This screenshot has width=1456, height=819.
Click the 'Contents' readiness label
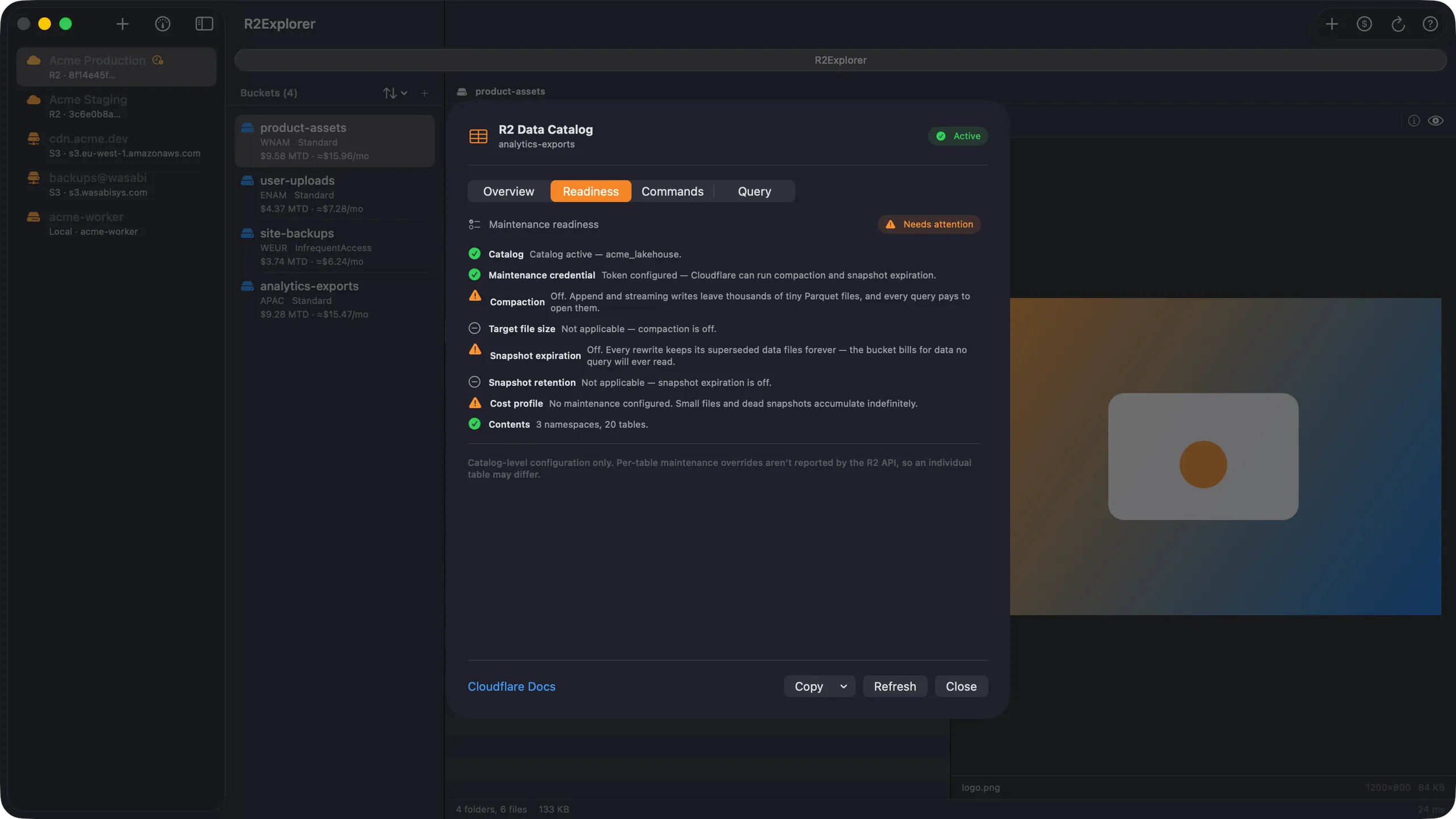[509, 424]
